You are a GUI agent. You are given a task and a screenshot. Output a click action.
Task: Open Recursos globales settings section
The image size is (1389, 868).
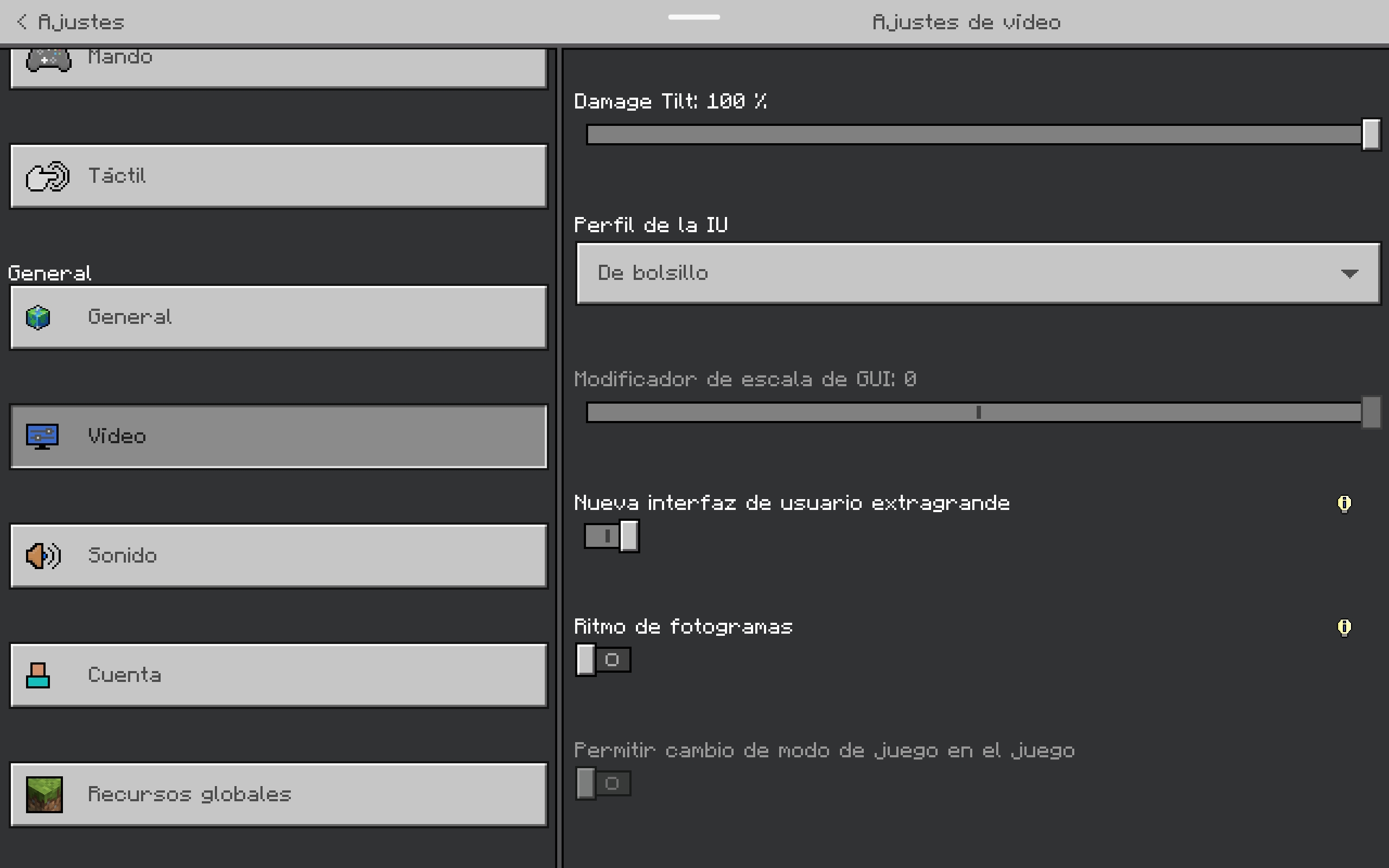pos(278,795)
